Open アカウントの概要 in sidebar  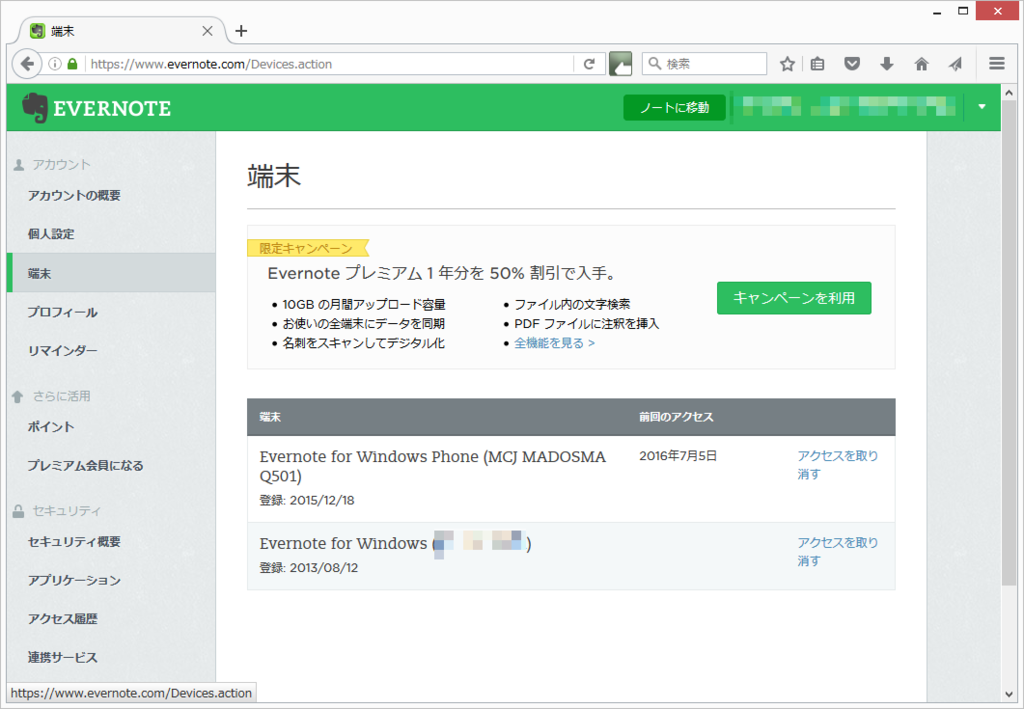click(x=74, y=195)
